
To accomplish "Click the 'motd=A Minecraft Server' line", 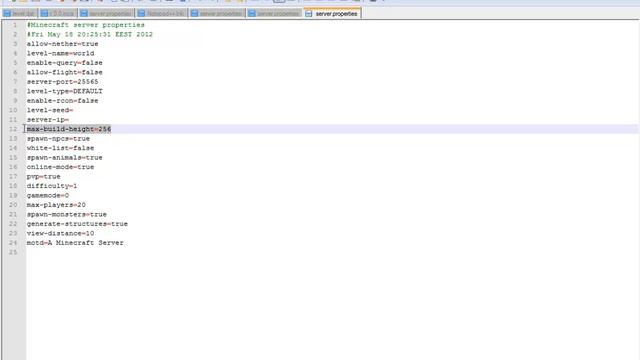I will coord(75,243).
